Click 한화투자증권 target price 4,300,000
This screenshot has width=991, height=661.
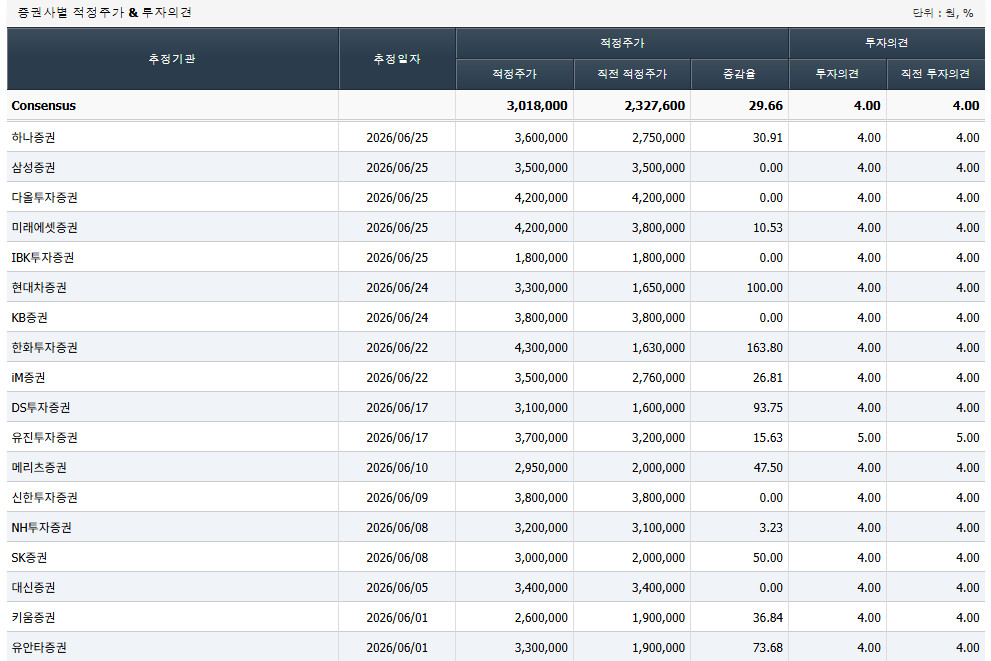tap(541, 348)
